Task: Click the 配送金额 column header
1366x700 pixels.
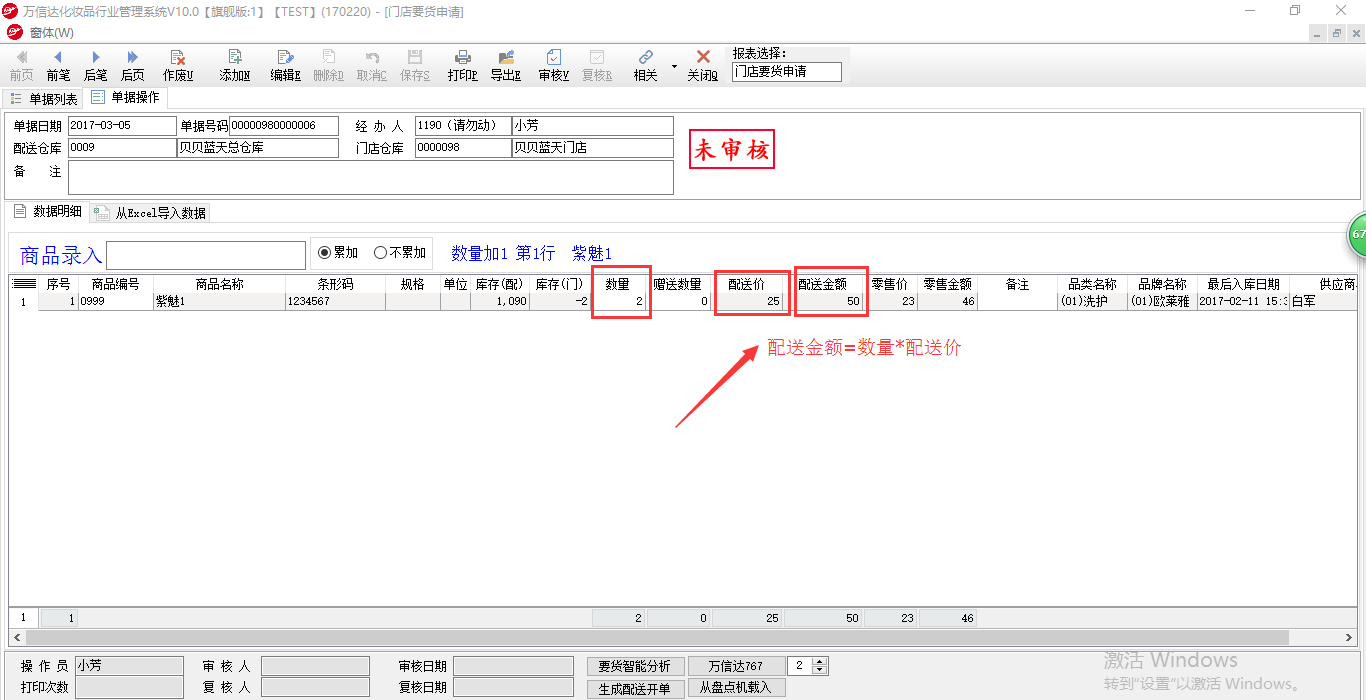Action: point(823,285)
